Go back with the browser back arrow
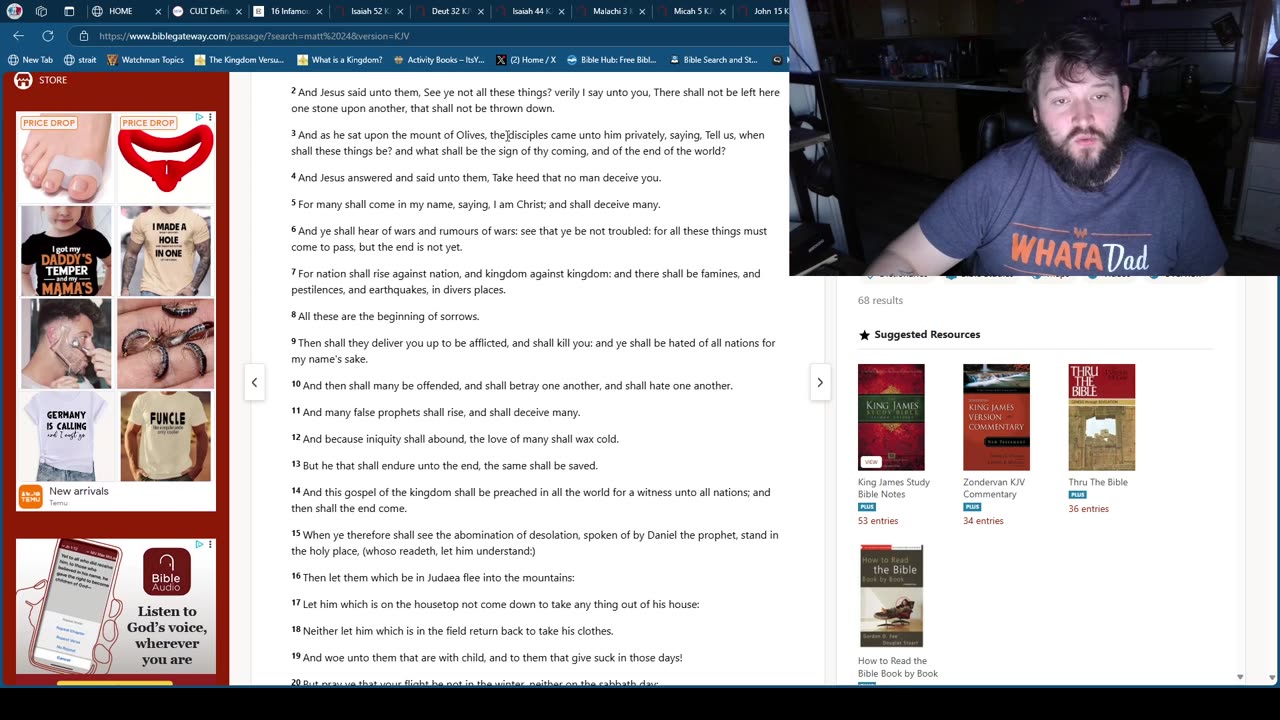Image resolution: width=1280 pixels, height=720 pixels. (x=18, y=36)
